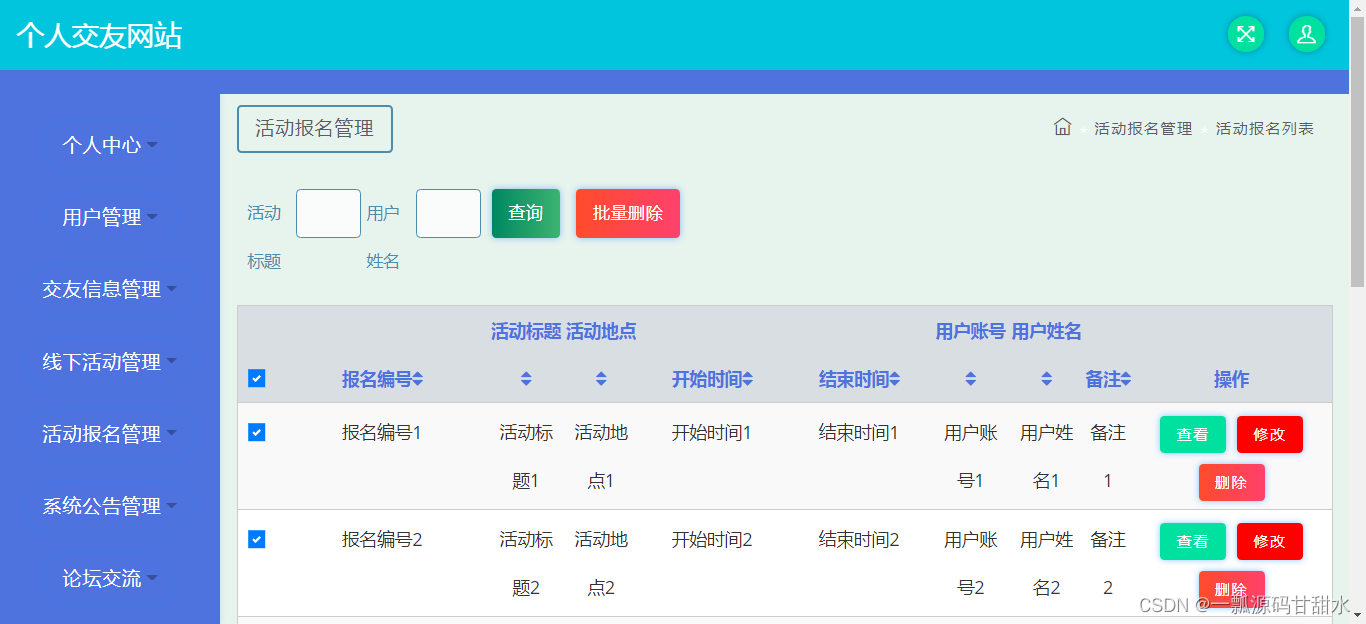Image resolution: width=1366 pixels, height=624 pixels.
Task: Focus the 用户姓名 search input field
Action: pos(448,213)
